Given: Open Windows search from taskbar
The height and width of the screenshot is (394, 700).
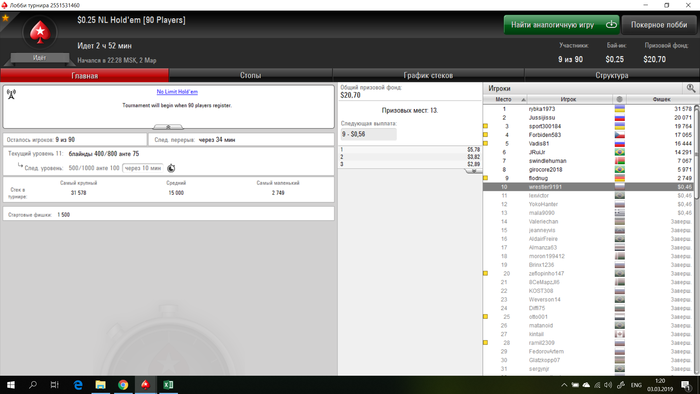Looking at the screenshot, I should 33,385.
